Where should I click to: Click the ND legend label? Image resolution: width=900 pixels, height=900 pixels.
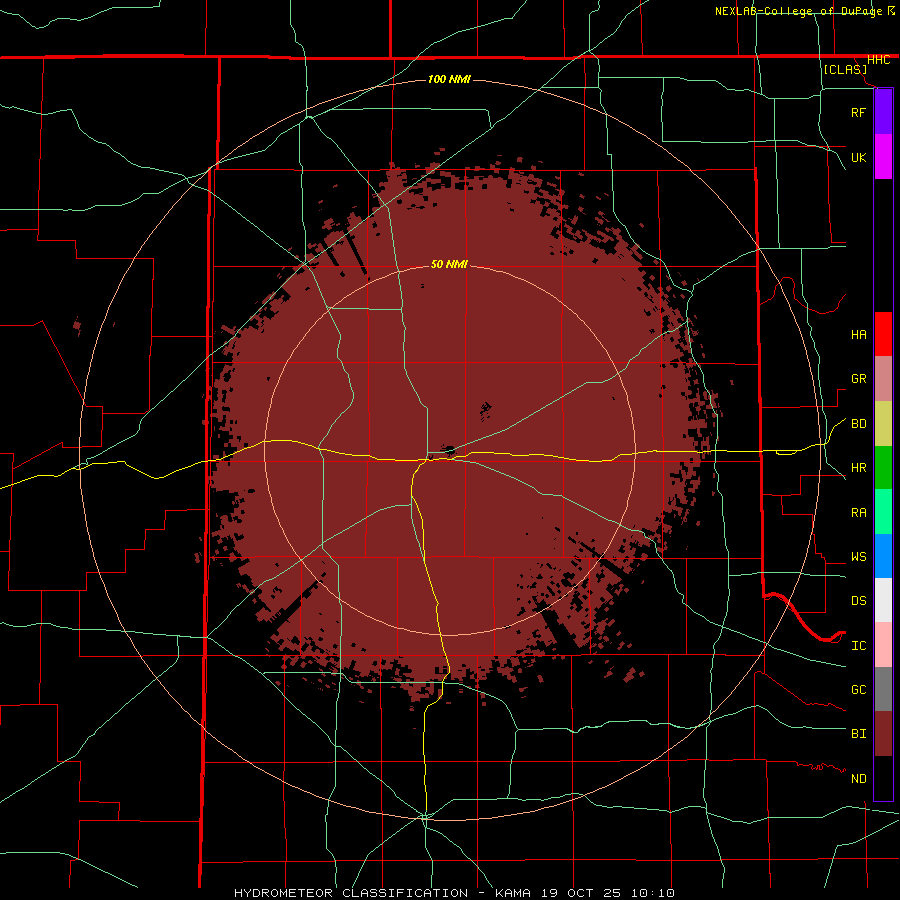coord(858,778)
